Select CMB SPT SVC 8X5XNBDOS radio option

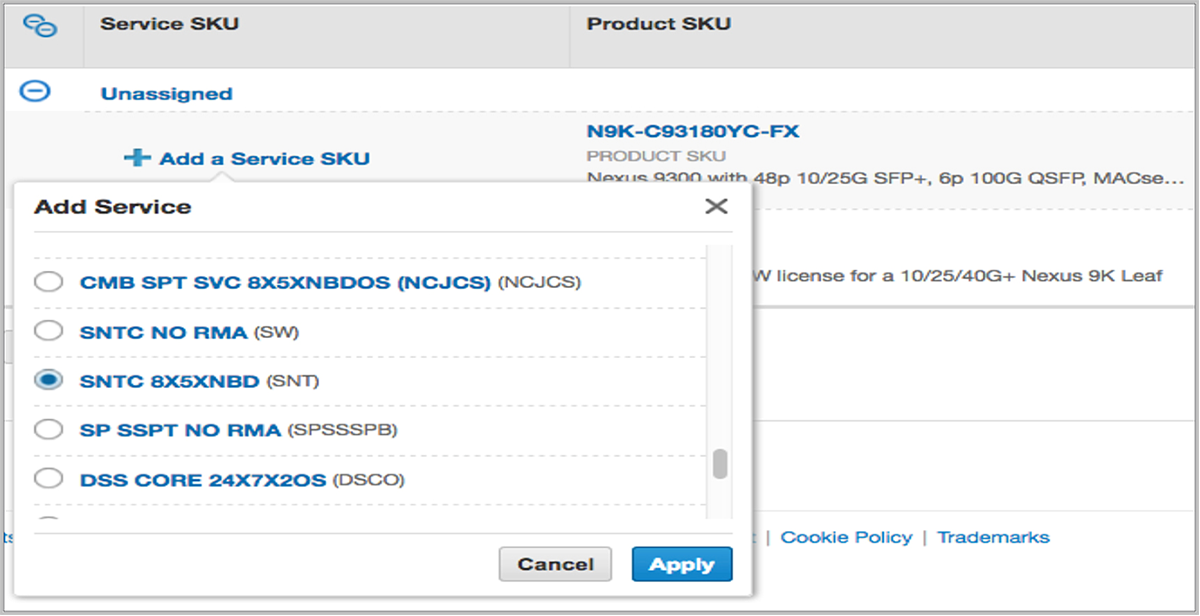48,283
